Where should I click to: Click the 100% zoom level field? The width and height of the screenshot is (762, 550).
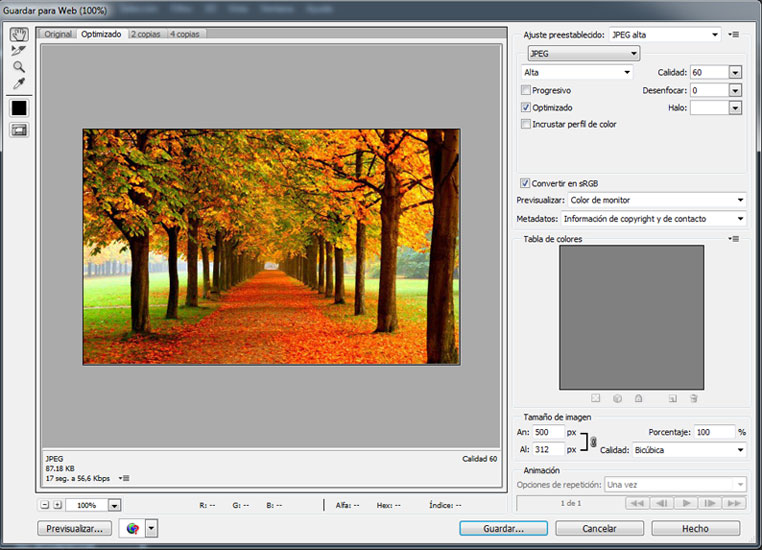[87, 505]
